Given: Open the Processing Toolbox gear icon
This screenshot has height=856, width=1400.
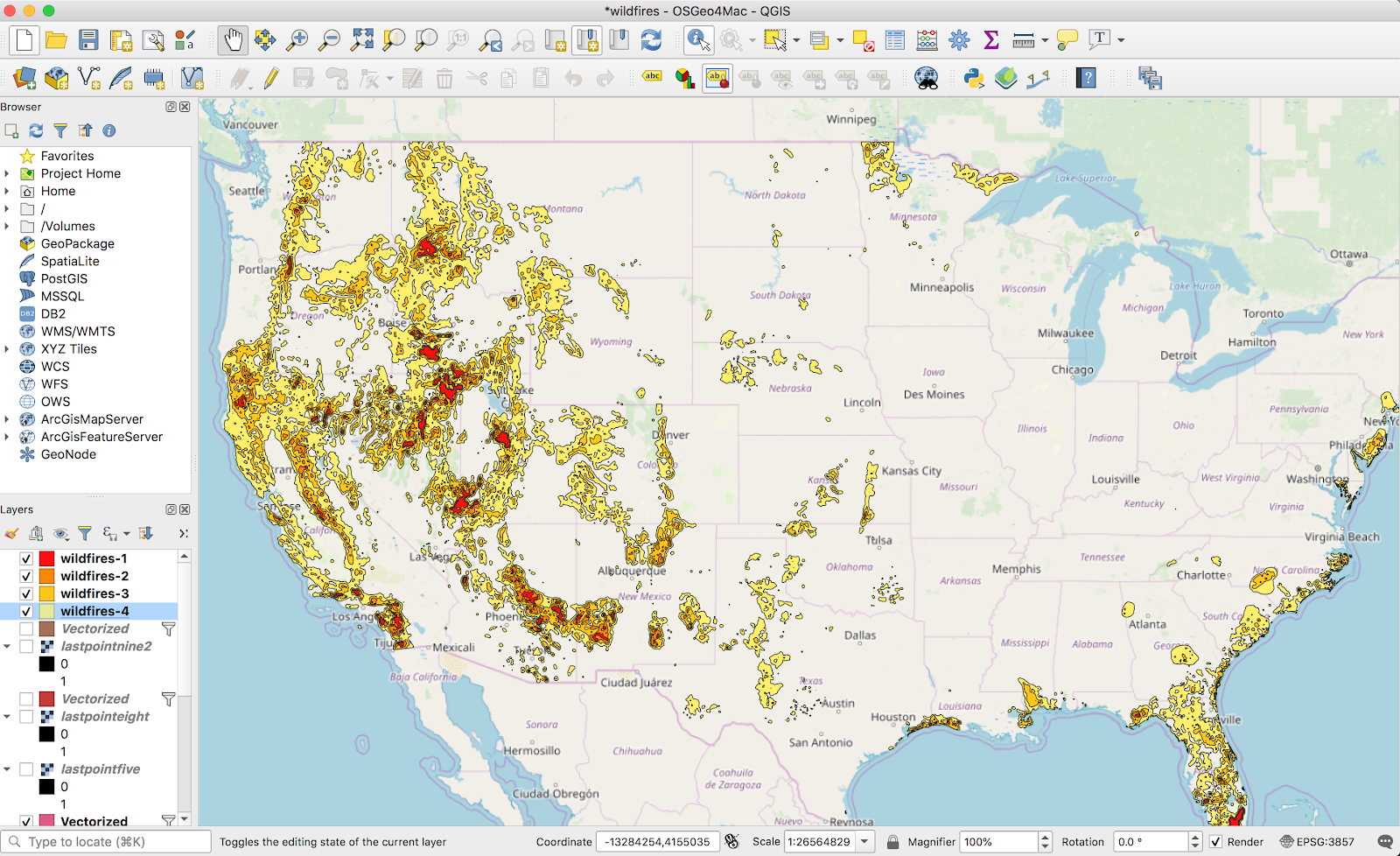Looking at the screenshot, I should click(x=960, y=40).
